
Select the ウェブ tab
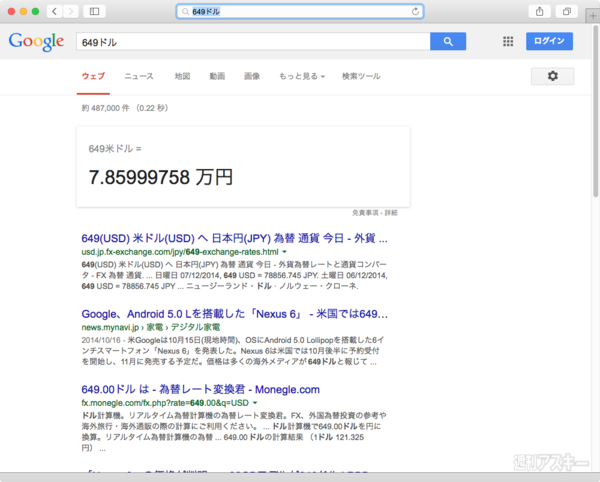pos(93,76)
